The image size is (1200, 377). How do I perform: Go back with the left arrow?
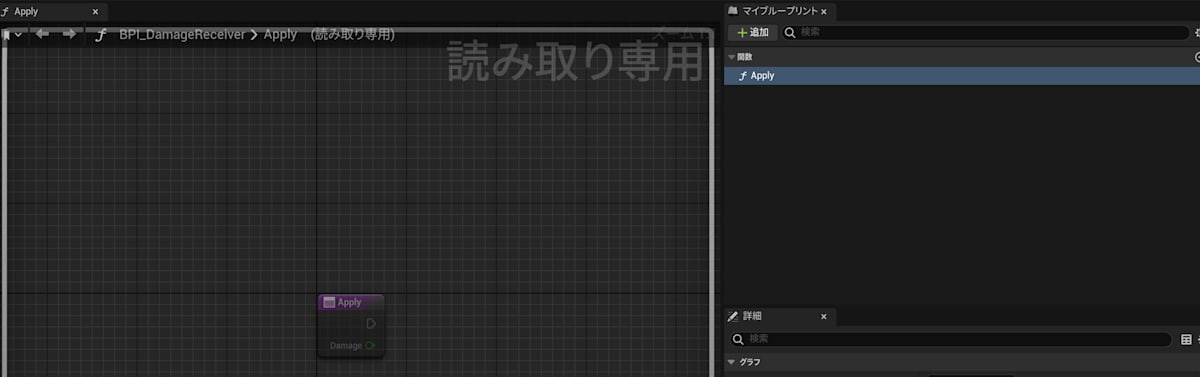tap(42, 34)
